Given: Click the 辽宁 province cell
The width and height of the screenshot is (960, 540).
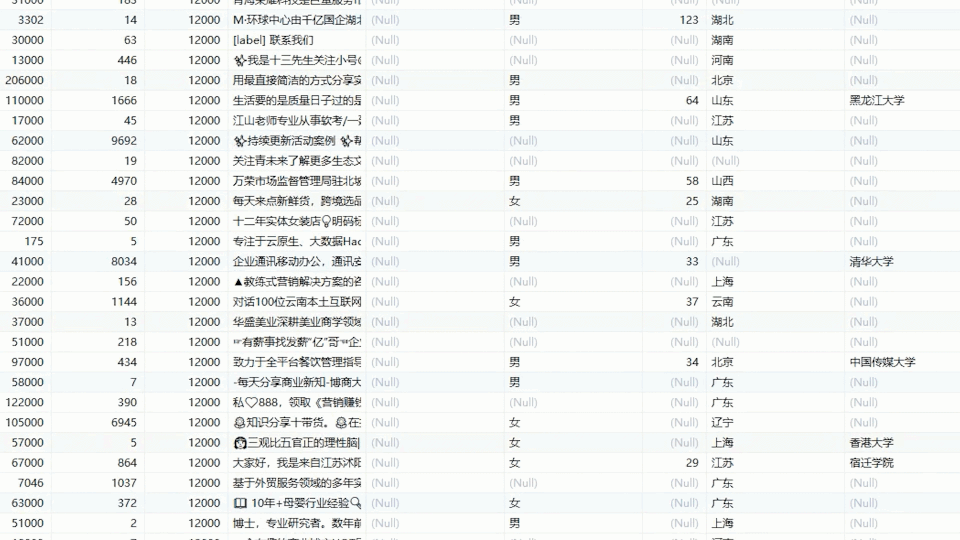Looking at the screenshot, I should [722, 422].
